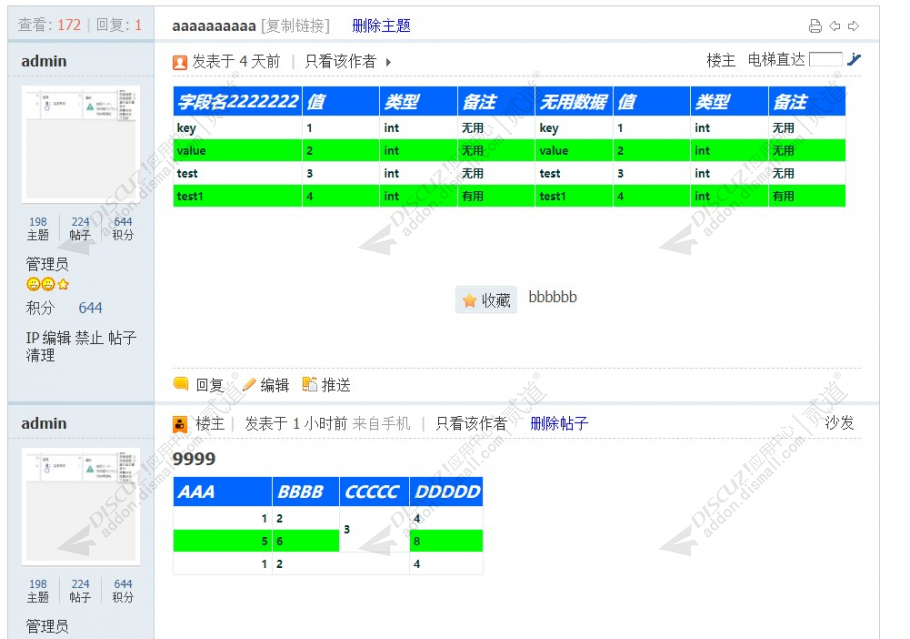Click 只看该作者 in second post
Screen dimensions: 910x639
pos(471,424)
